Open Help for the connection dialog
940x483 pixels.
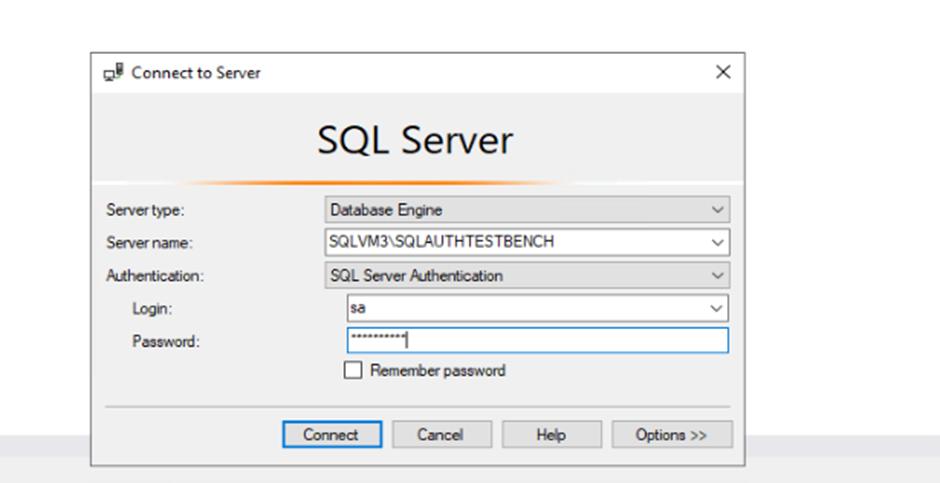(552, 434)
